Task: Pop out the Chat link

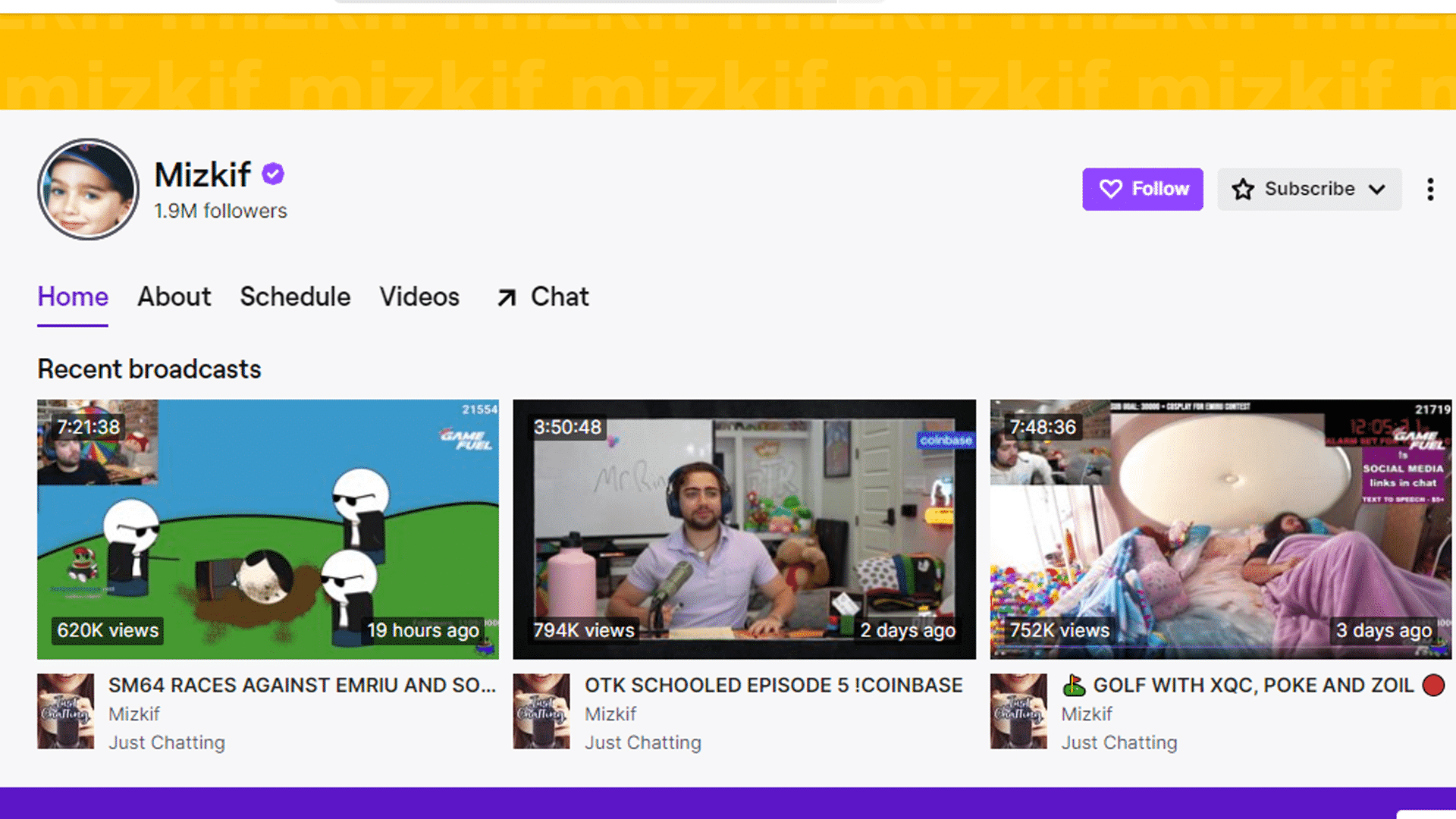Action: 543,297
